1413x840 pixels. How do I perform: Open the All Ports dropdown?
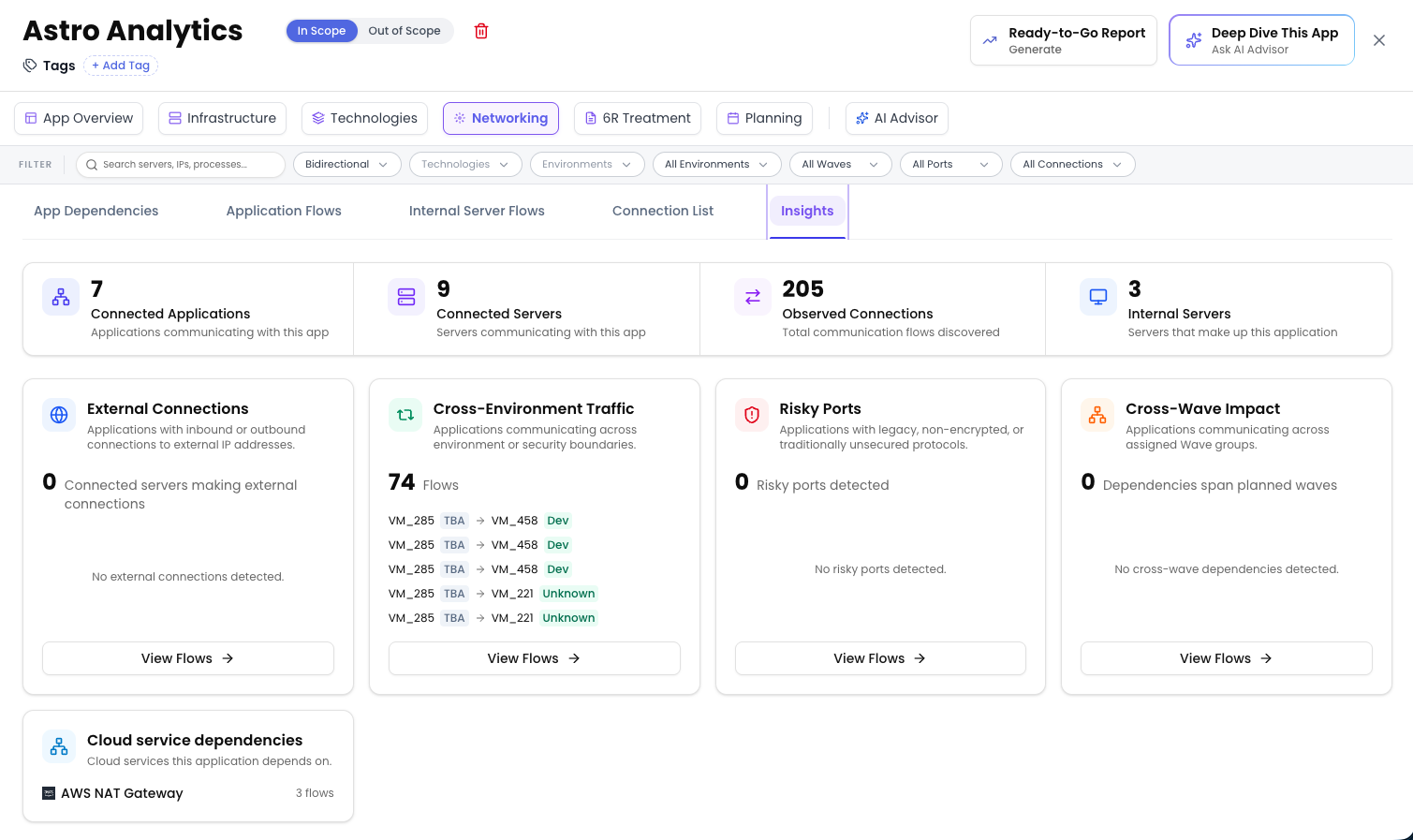[951, 165]
